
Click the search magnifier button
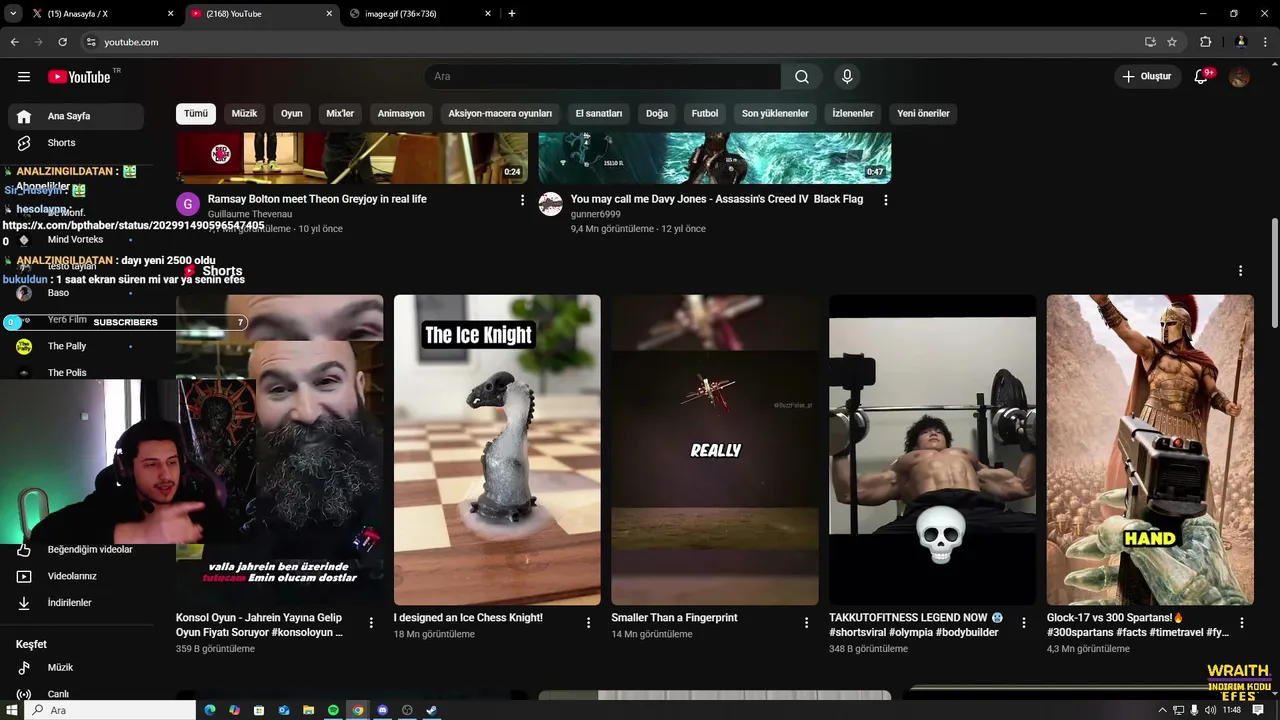pos(802,77)
